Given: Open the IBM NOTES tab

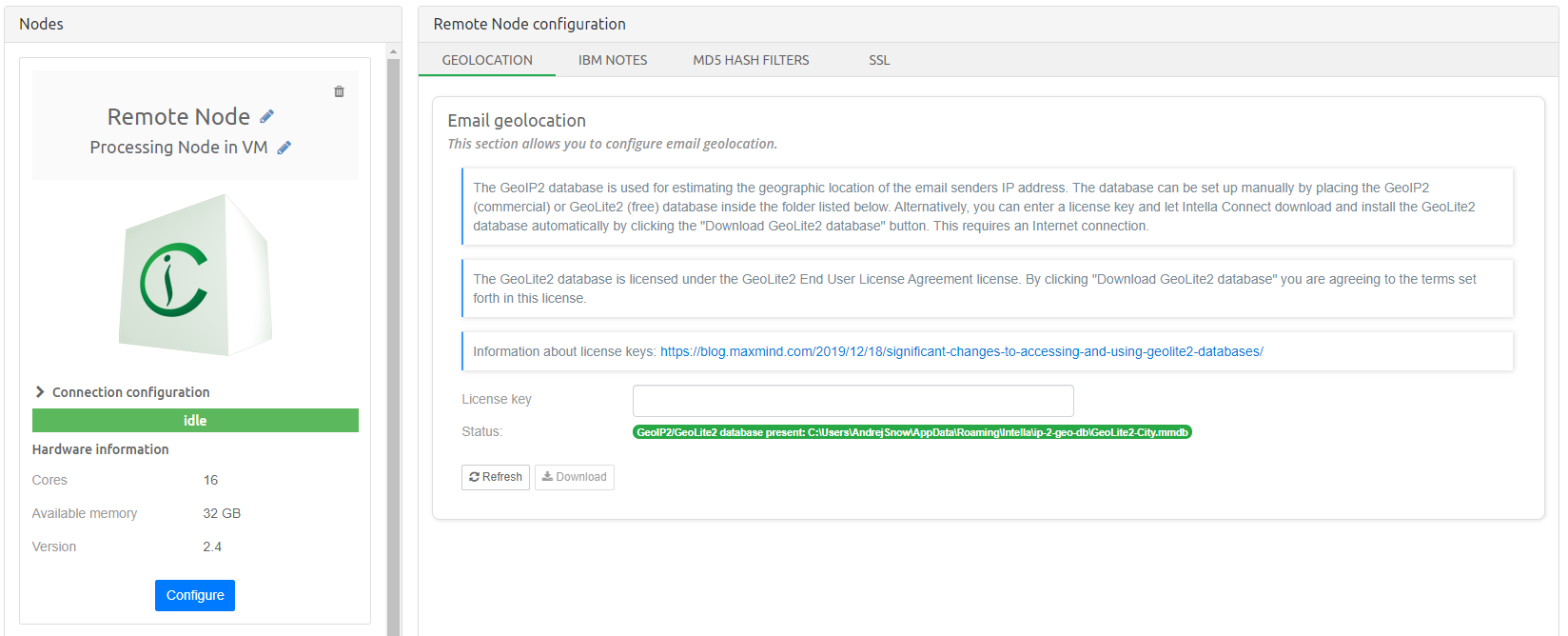Looking at the screenshot, I should coord(613,60).
